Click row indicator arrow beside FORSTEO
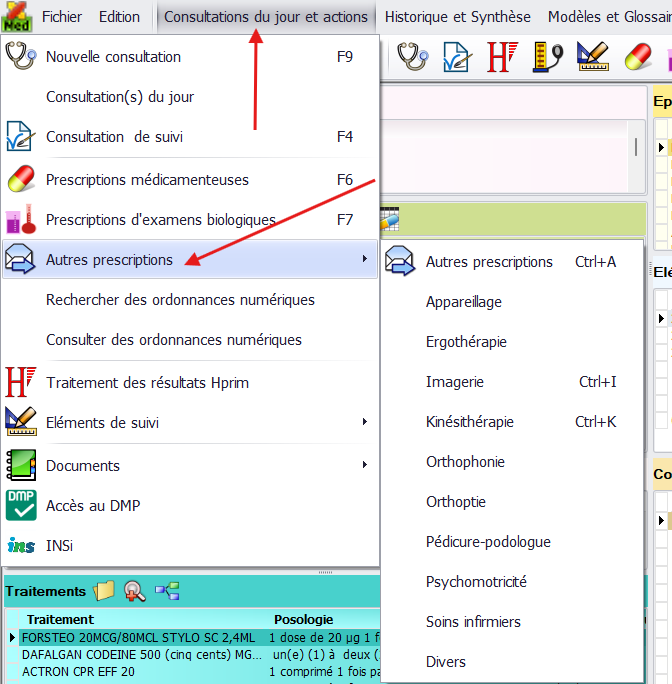 point(12,638)
